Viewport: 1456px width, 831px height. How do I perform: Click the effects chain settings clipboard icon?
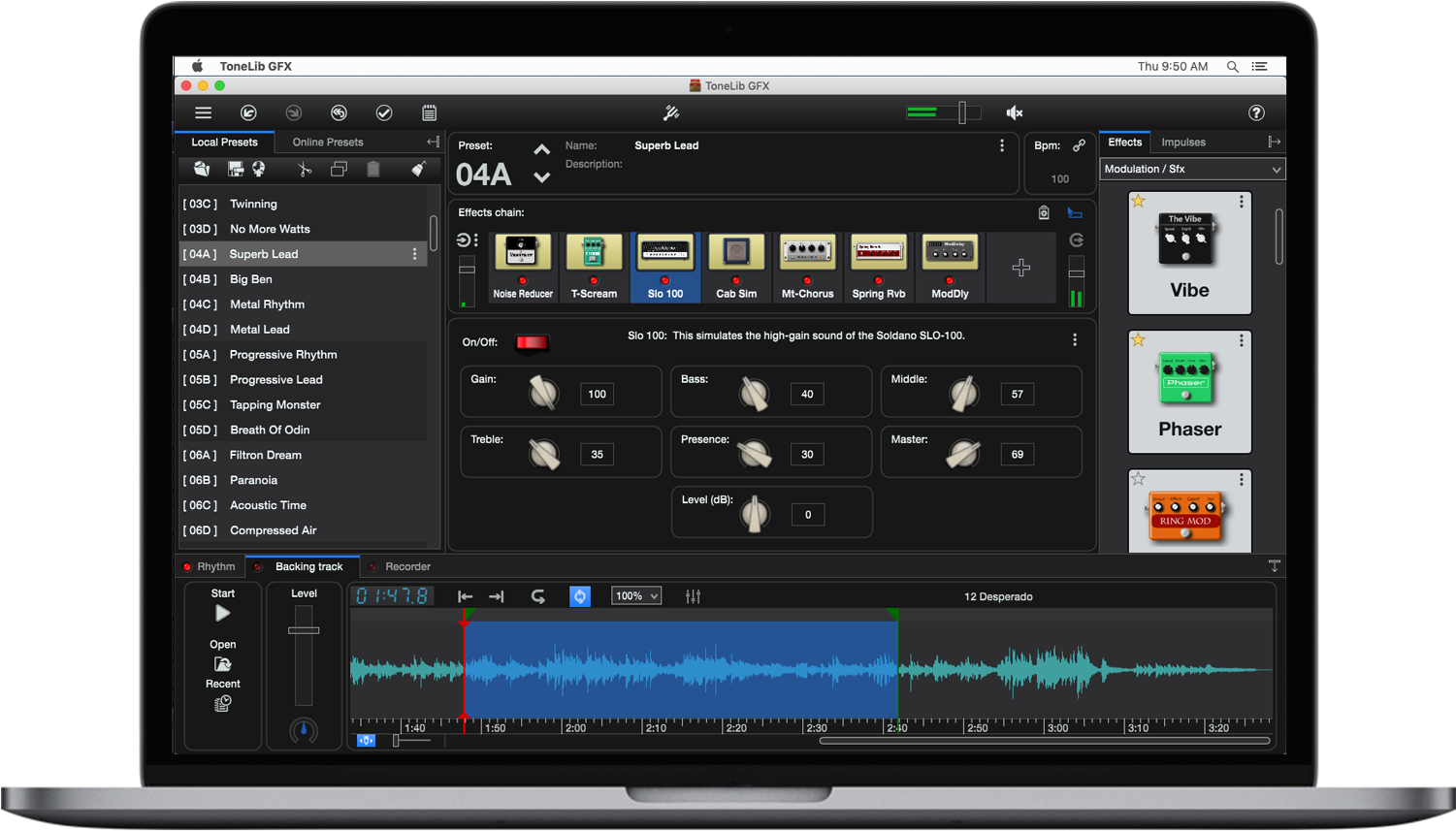coord(1044,212)
